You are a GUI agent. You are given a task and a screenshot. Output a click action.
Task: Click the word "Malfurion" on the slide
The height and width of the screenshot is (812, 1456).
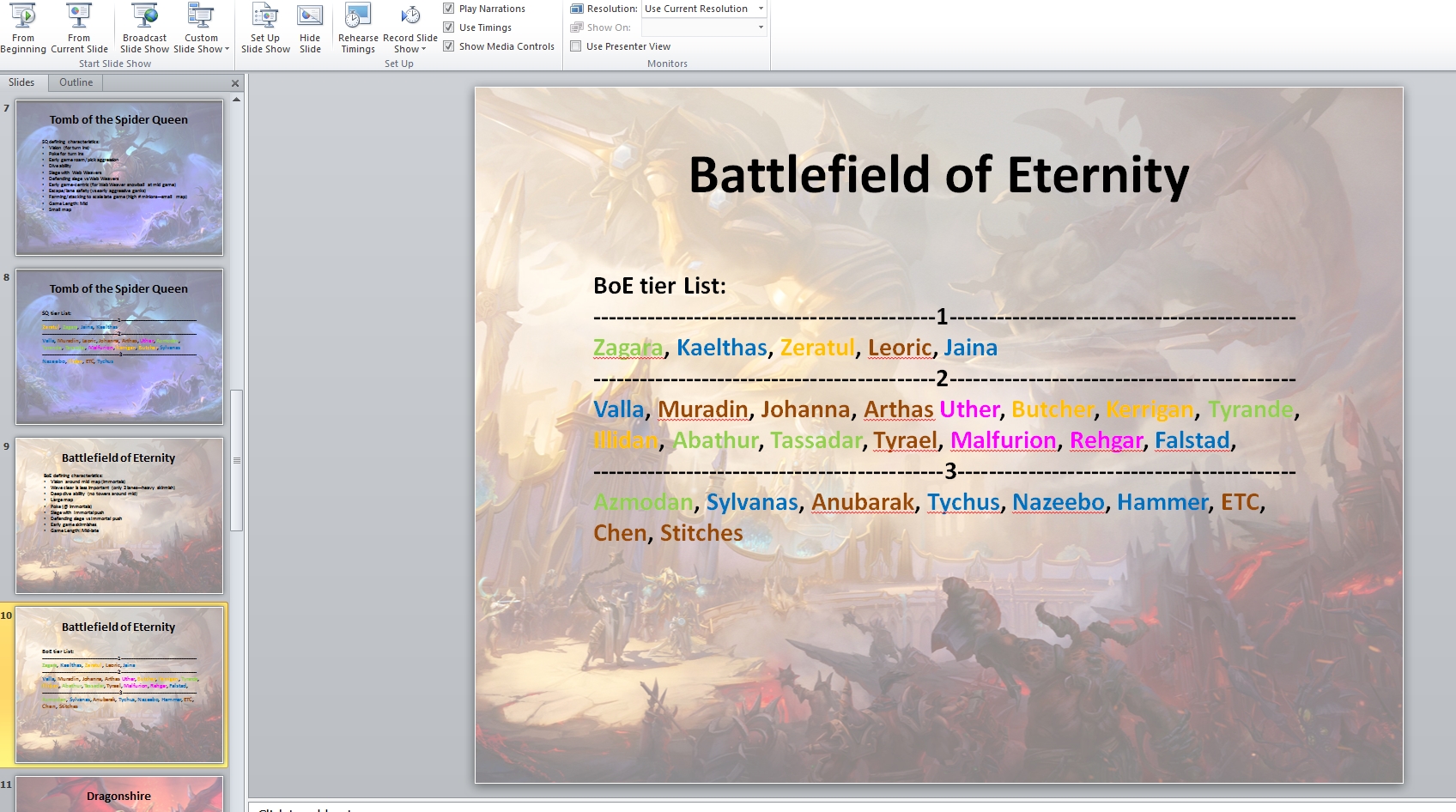pyautogui.click(x=1004, y=440)
